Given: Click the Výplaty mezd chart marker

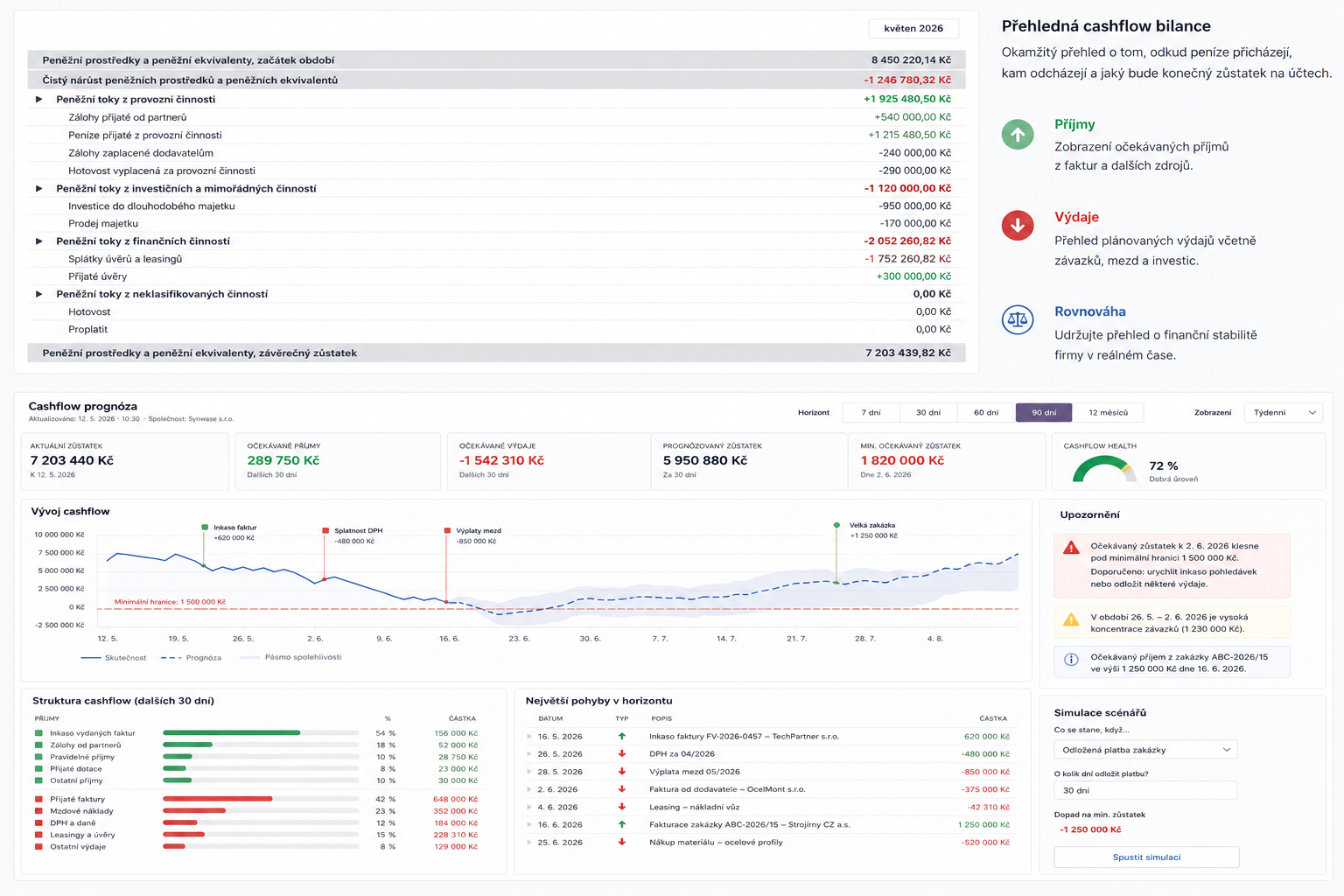Looking at the screenshot, I should (x=447, y=531).
